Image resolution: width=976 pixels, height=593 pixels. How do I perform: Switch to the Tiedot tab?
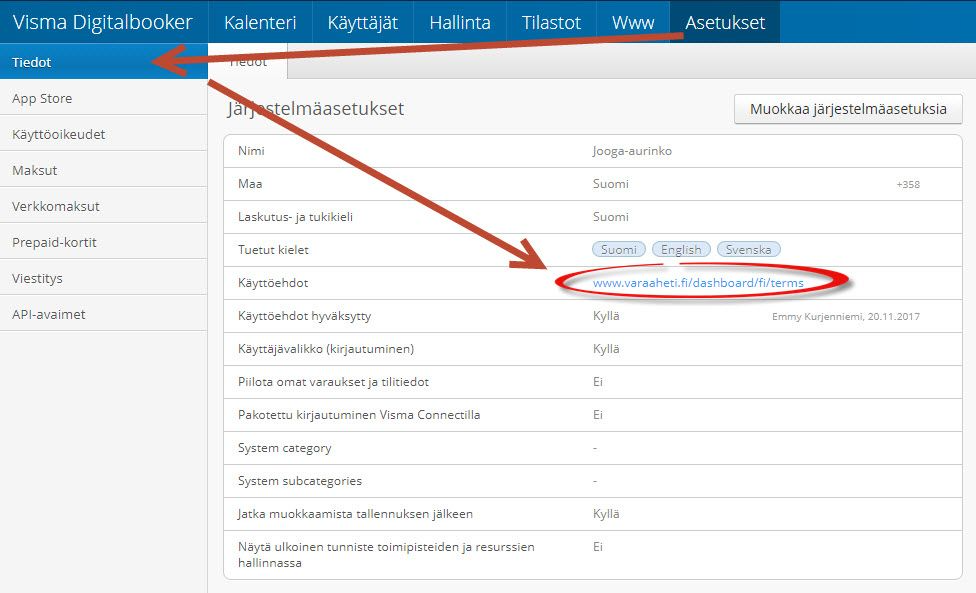coord(246,61)
